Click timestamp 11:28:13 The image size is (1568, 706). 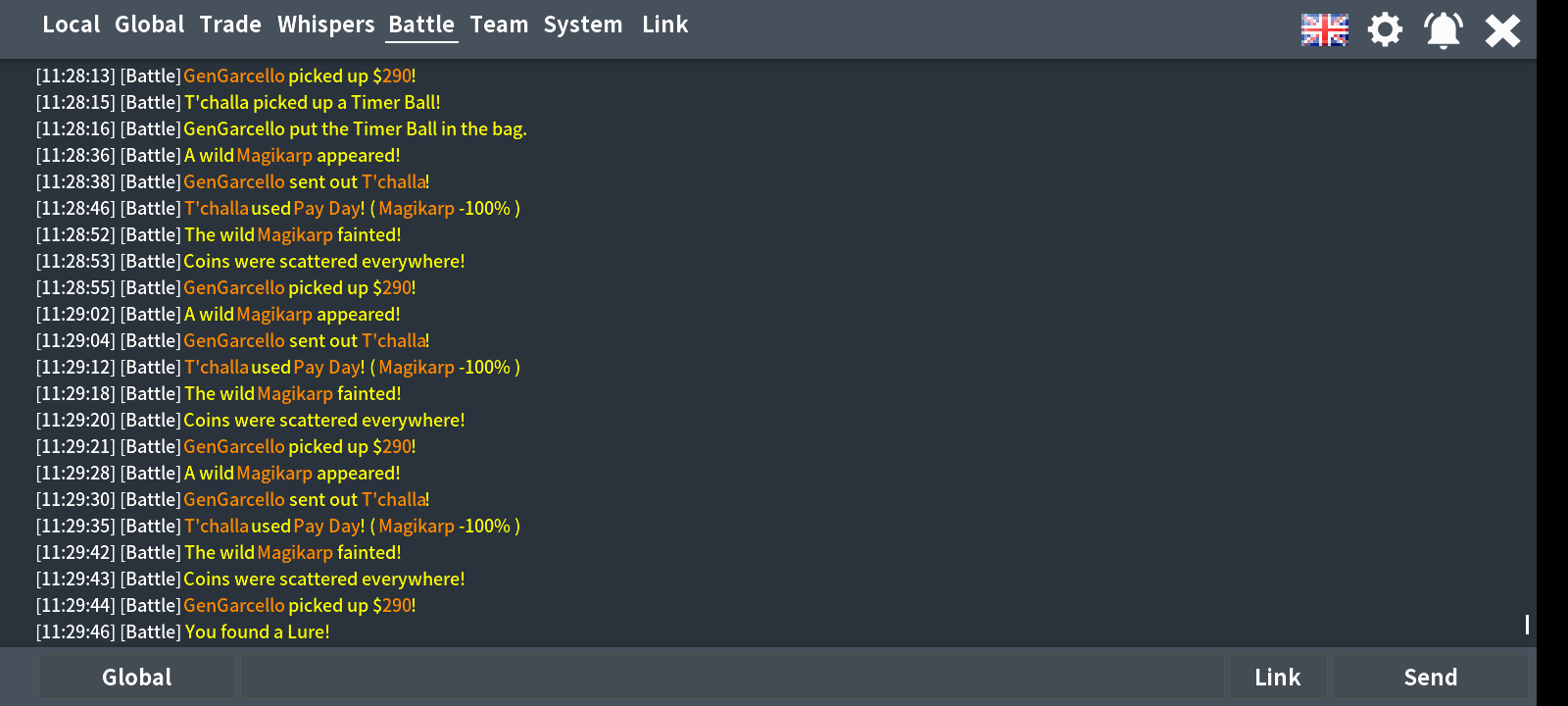click(75, 76)
